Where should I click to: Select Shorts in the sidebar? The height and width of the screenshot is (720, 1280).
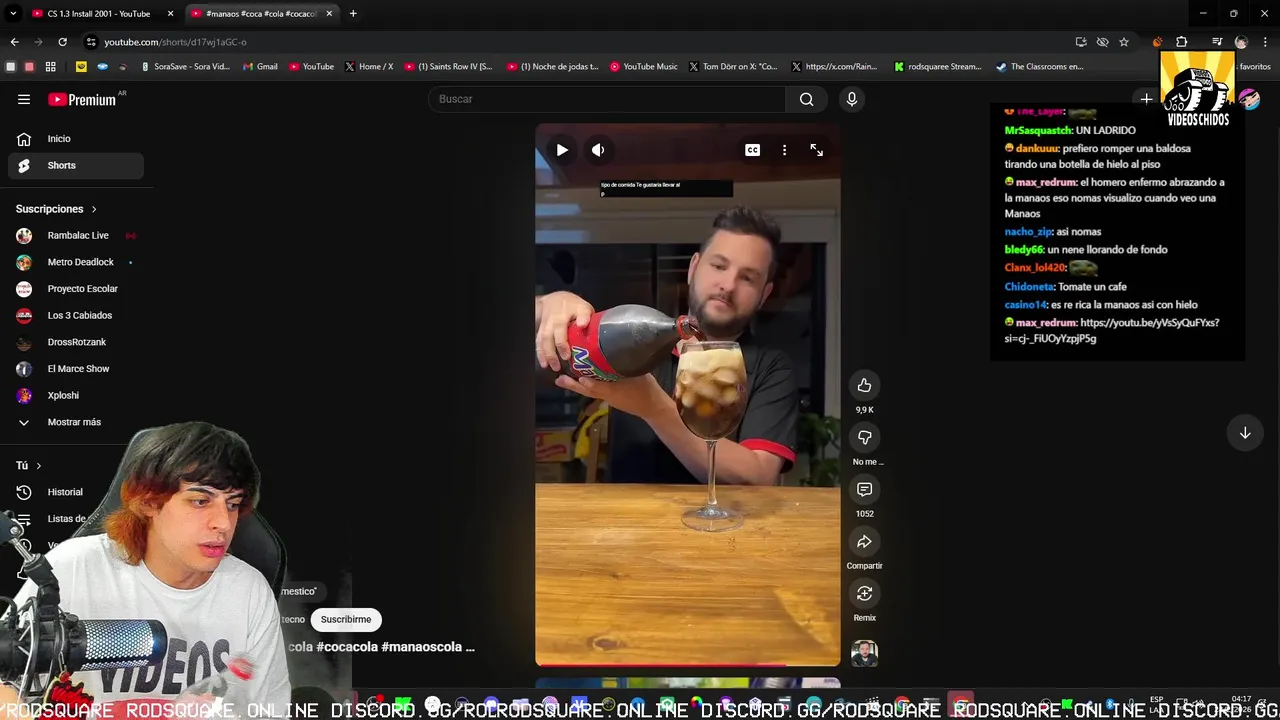pyautogui.click(x=76, y=165)
